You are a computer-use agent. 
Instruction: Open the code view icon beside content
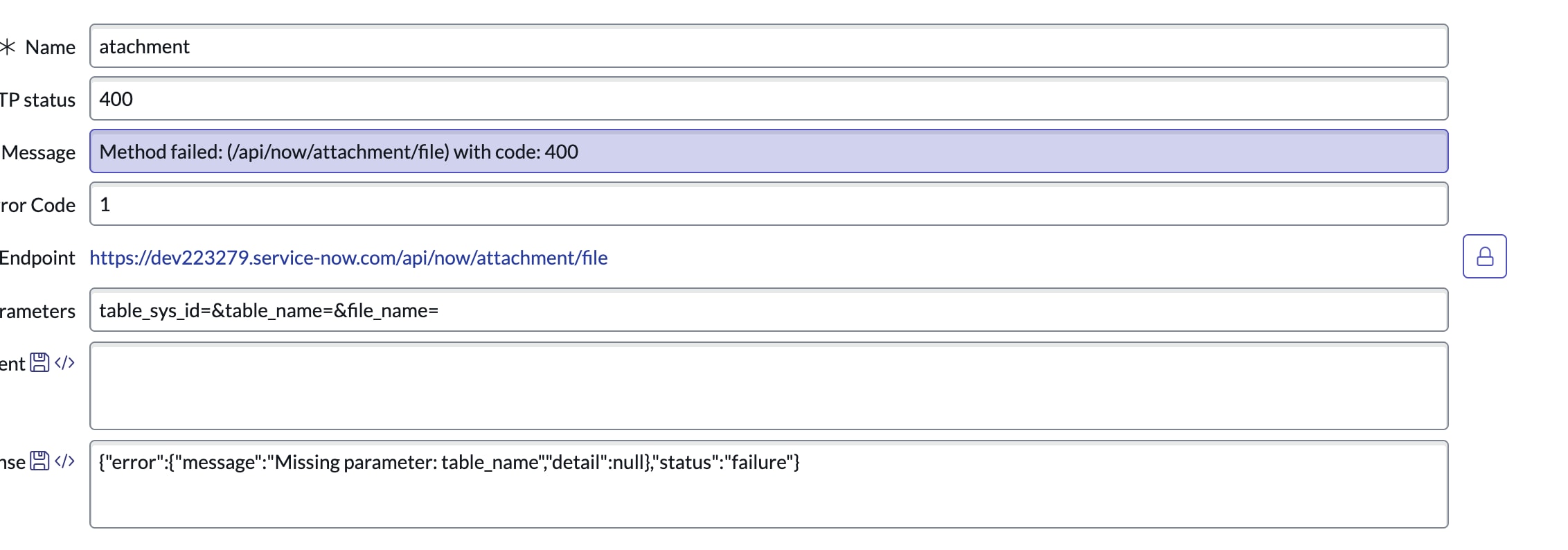65,362
